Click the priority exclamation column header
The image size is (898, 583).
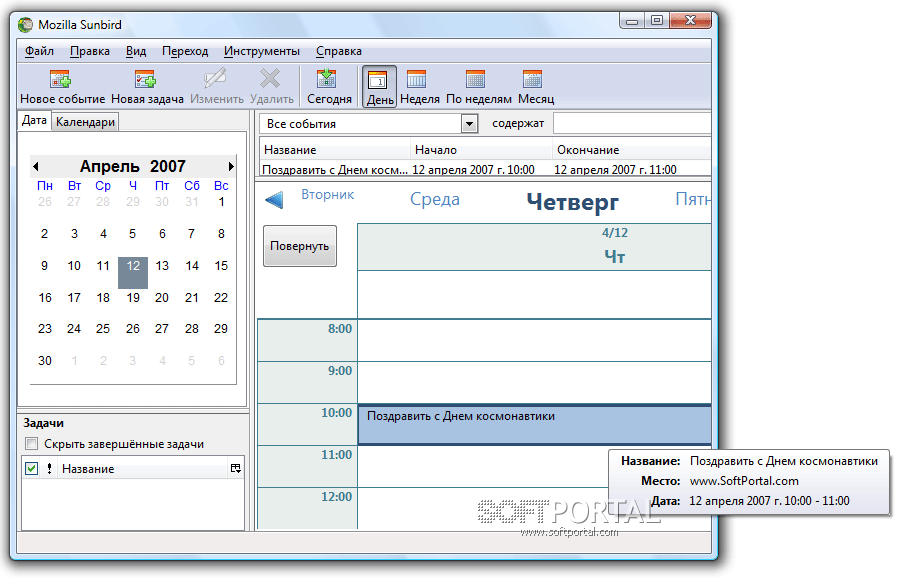point(49,468)
